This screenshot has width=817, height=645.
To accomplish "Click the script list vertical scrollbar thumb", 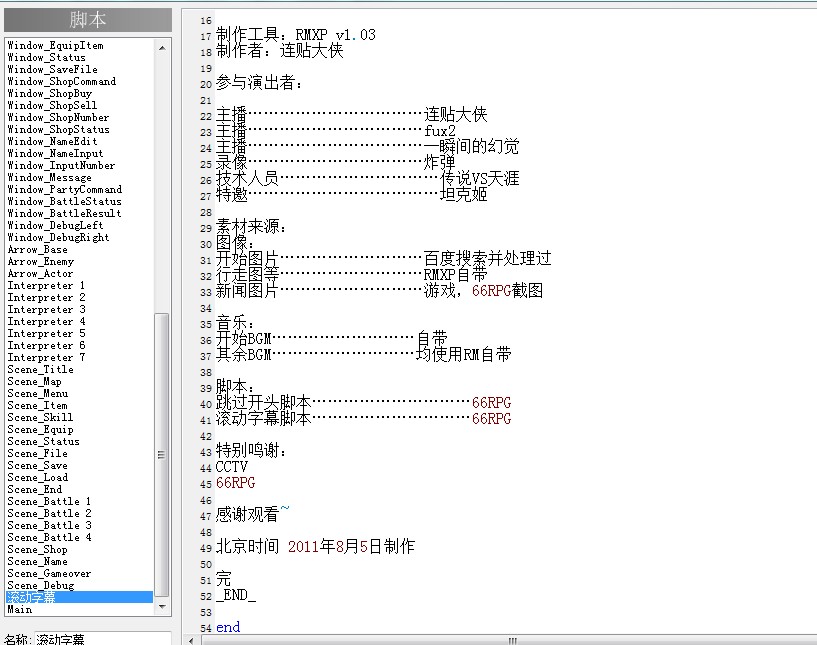I will 162,454.
